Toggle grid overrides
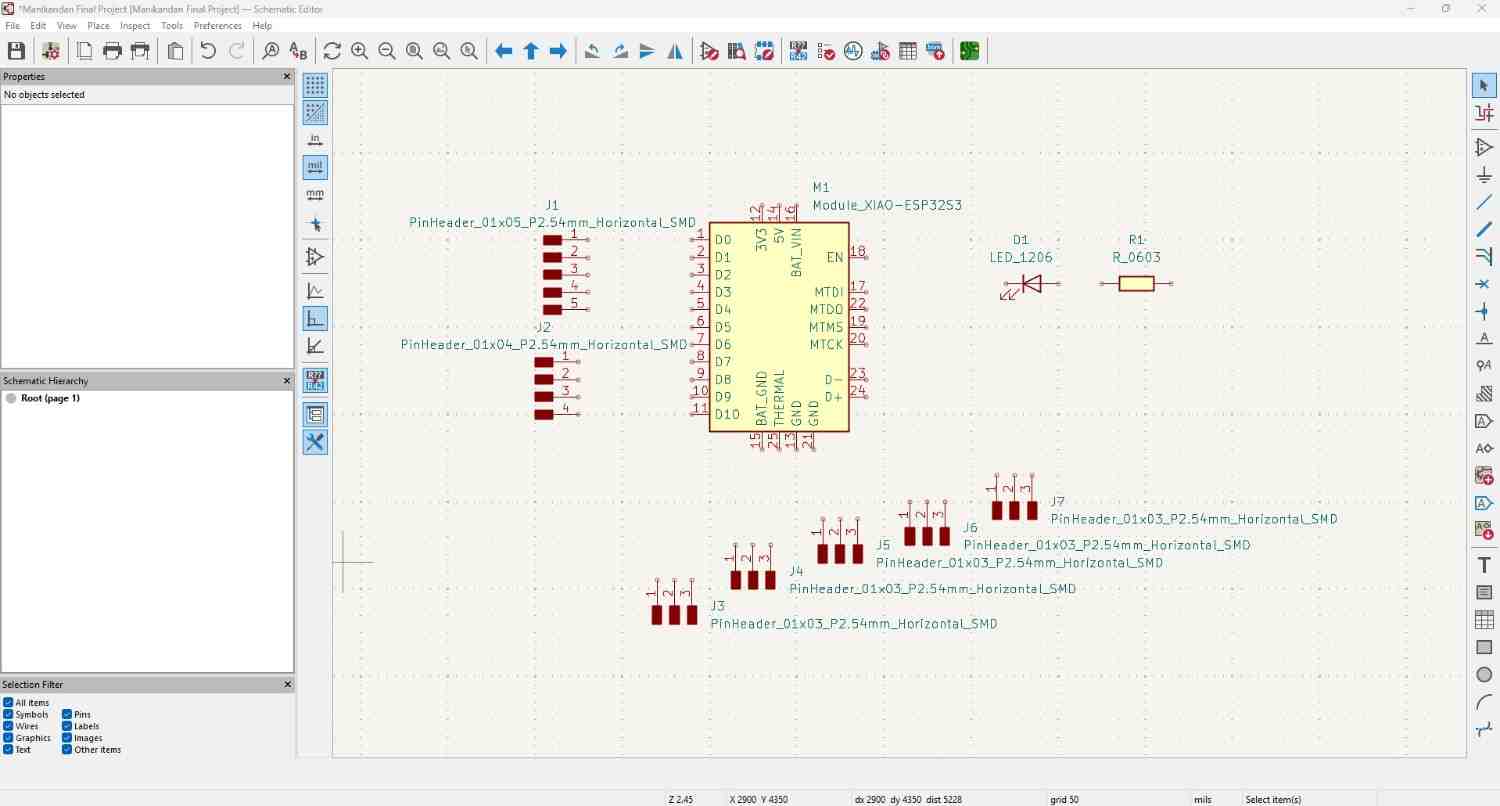 315,112
